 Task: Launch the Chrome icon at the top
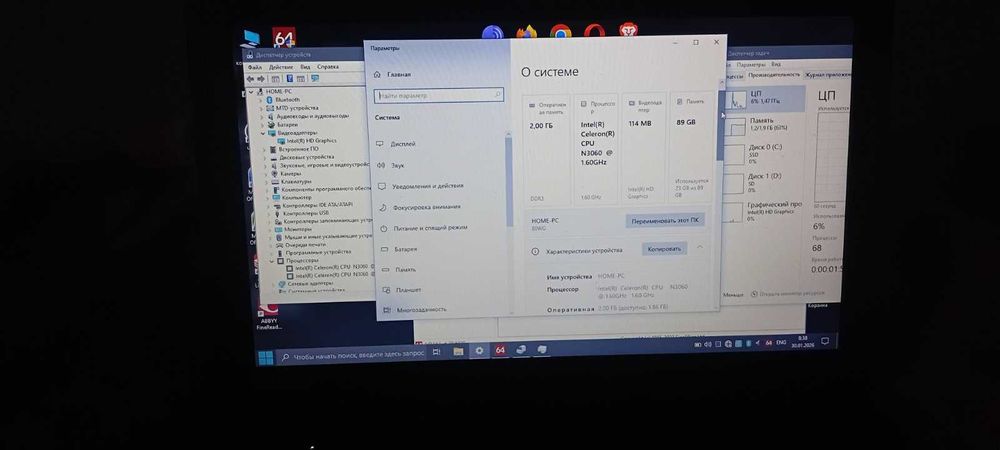coord(561,32)
